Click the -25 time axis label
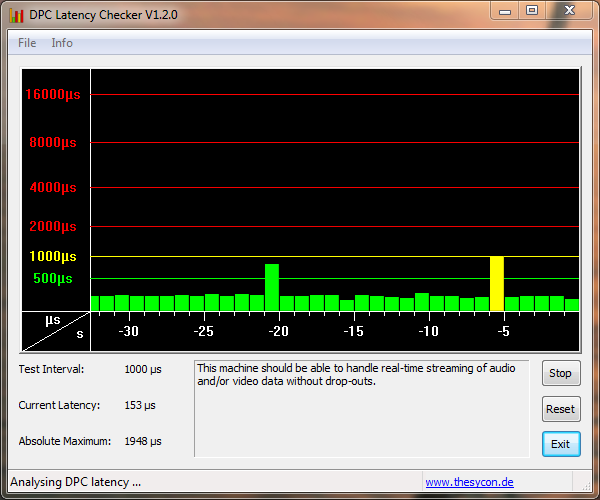The width and height of the screenshot is (600, 500). [x=204, y=331]
